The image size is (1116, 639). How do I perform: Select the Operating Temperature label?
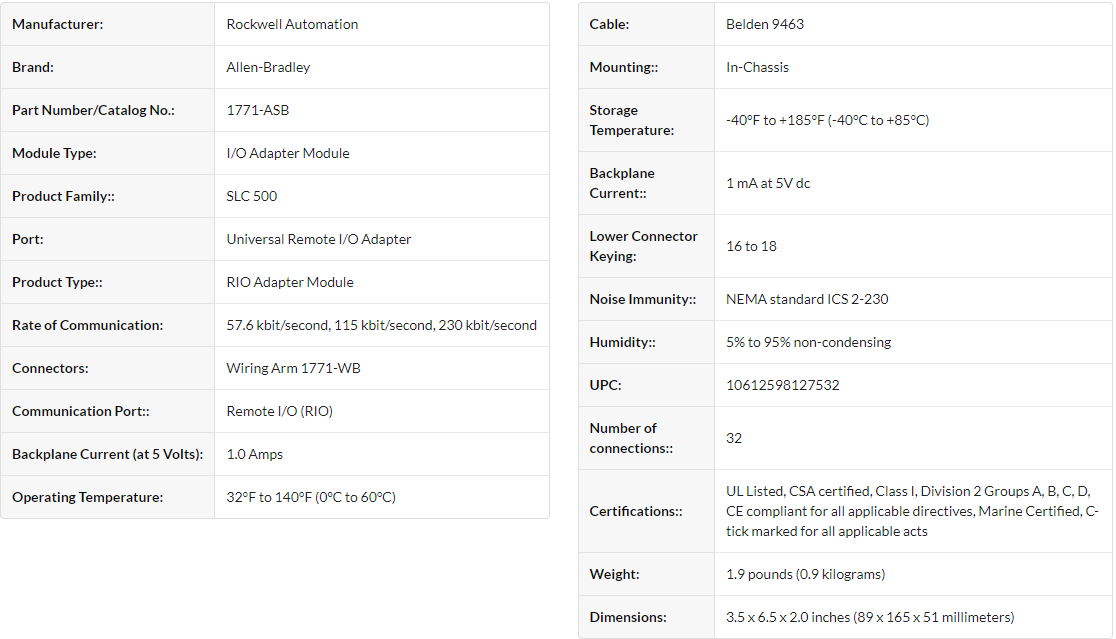[x=88, y=497]
